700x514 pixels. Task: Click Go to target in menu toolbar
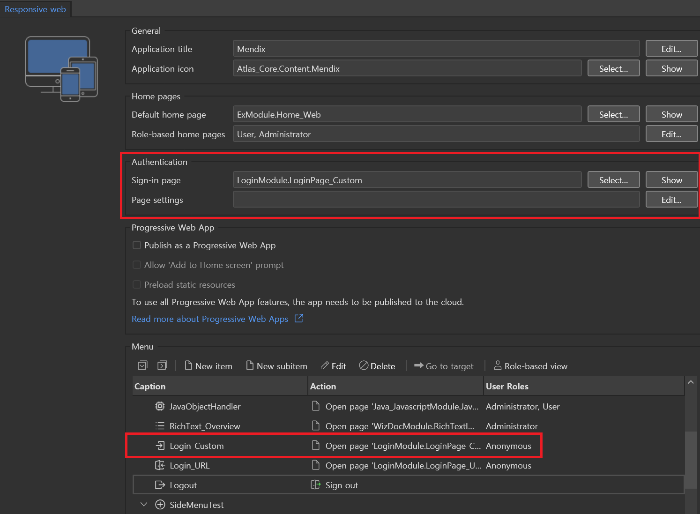coord(443,366)
